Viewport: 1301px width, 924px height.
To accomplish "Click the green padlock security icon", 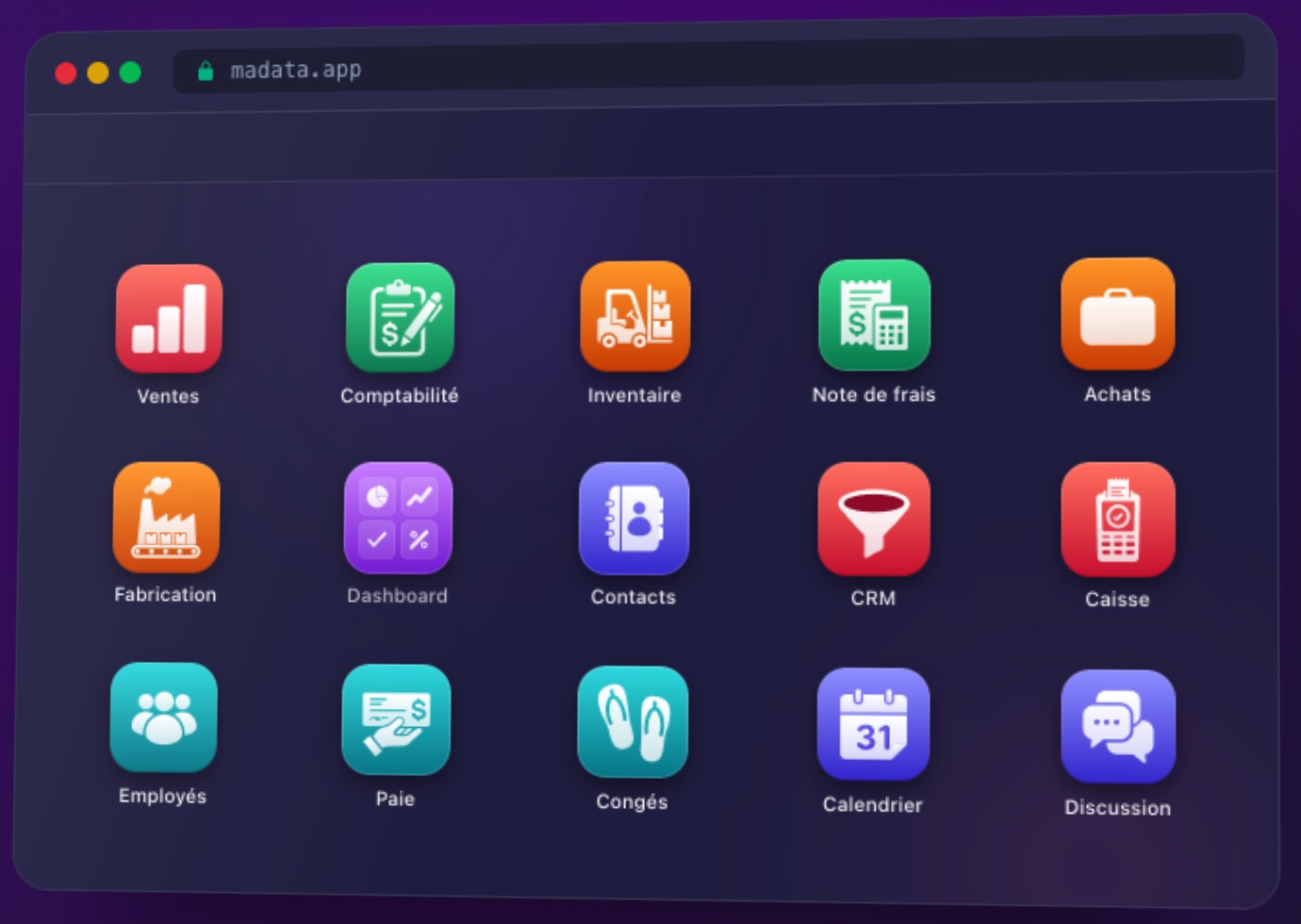I will coord(206,72).
